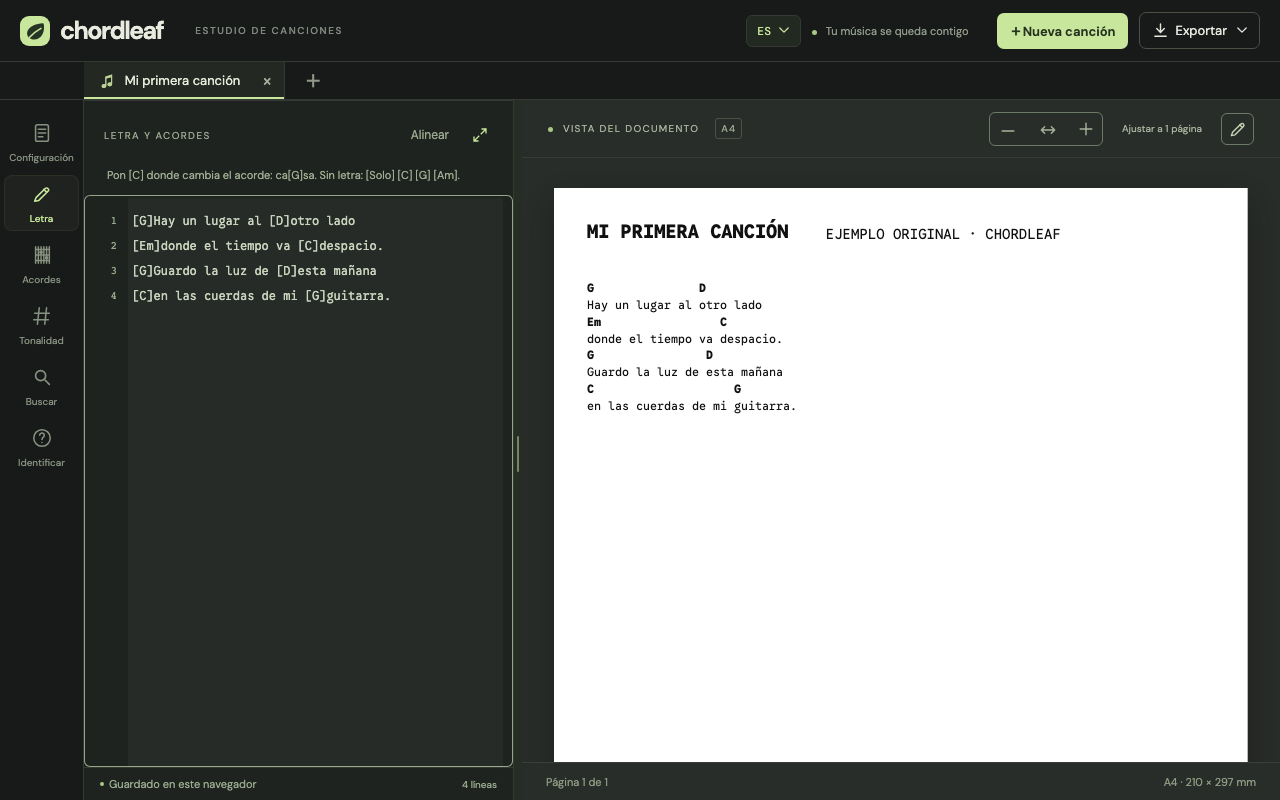Viewport: 1280px width, 800px height.
Task: Click editor line "[G]Hay un lugar al [D]otro lado"
Action: coord(243,221)
